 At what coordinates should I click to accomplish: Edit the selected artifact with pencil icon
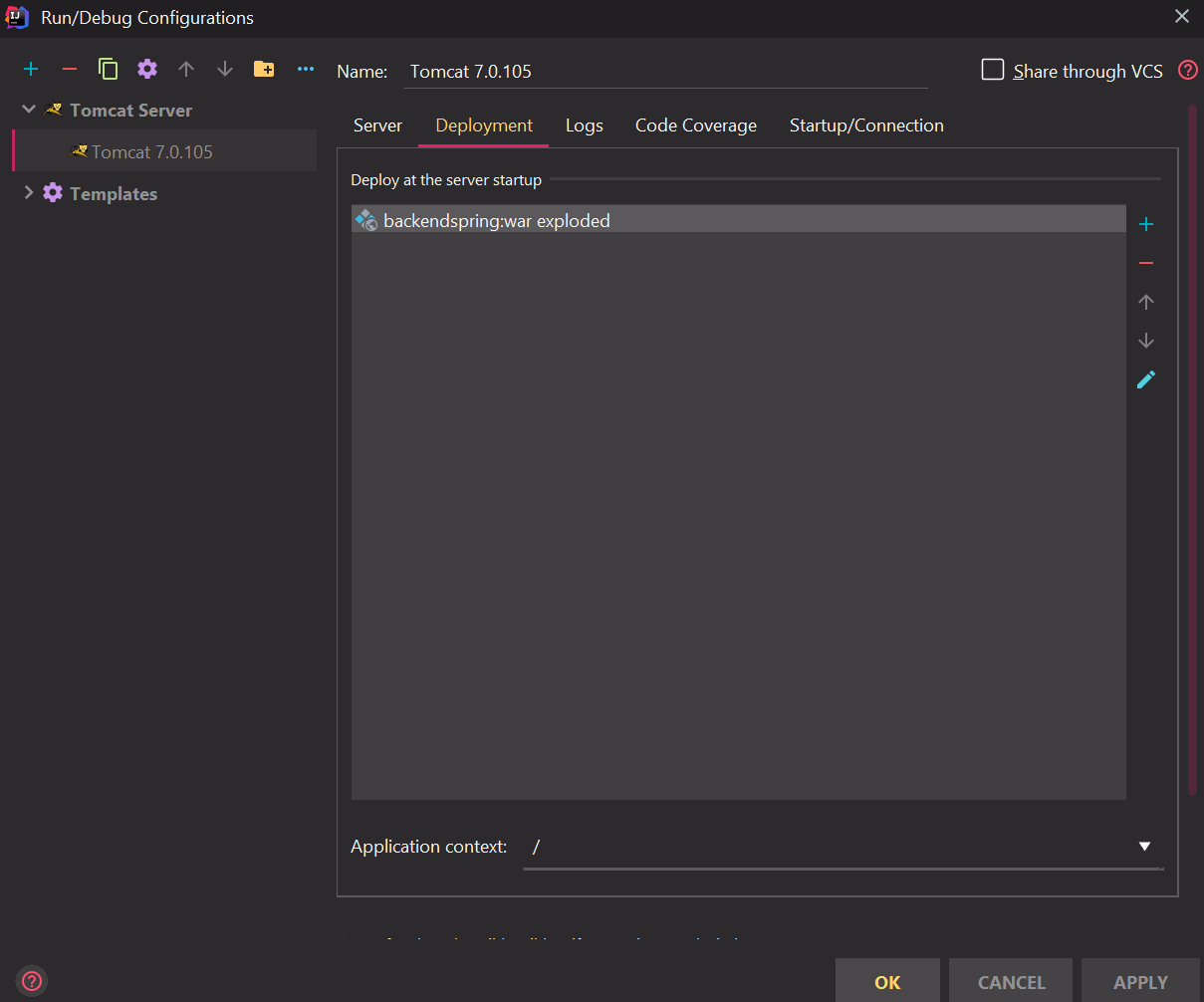coord(1146,379)
